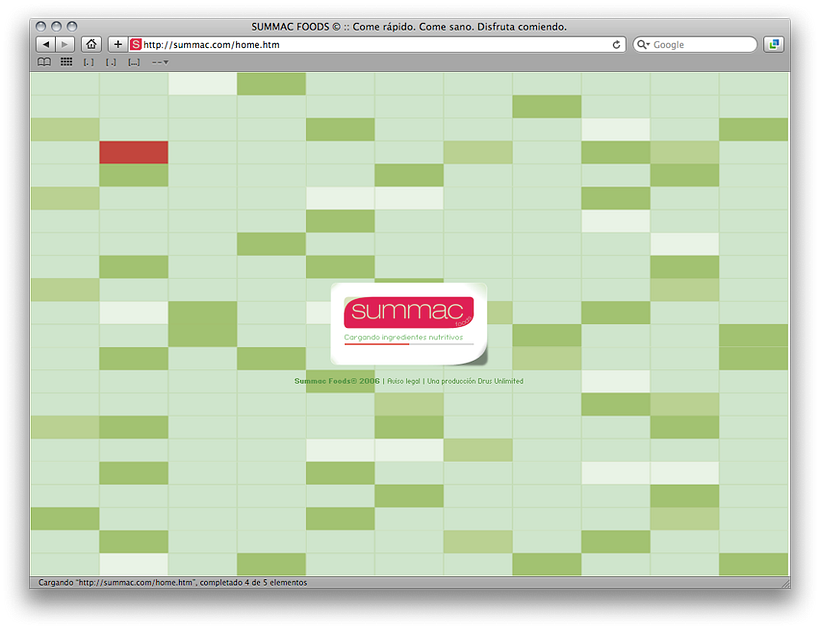Open the first [.] bookmark
Screen dimensions: 820x629
tap(88, 62)
